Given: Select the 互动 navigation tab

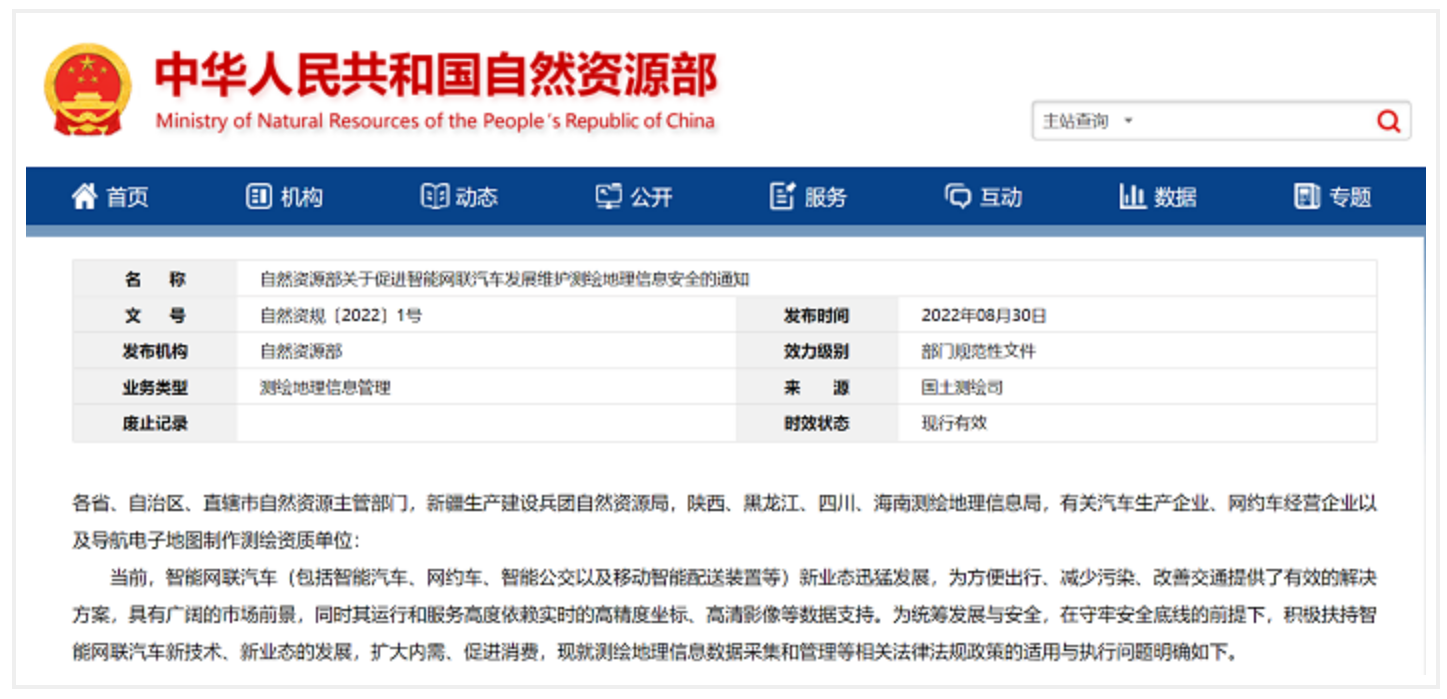Looking at the screenshot, I should 1000,198.
